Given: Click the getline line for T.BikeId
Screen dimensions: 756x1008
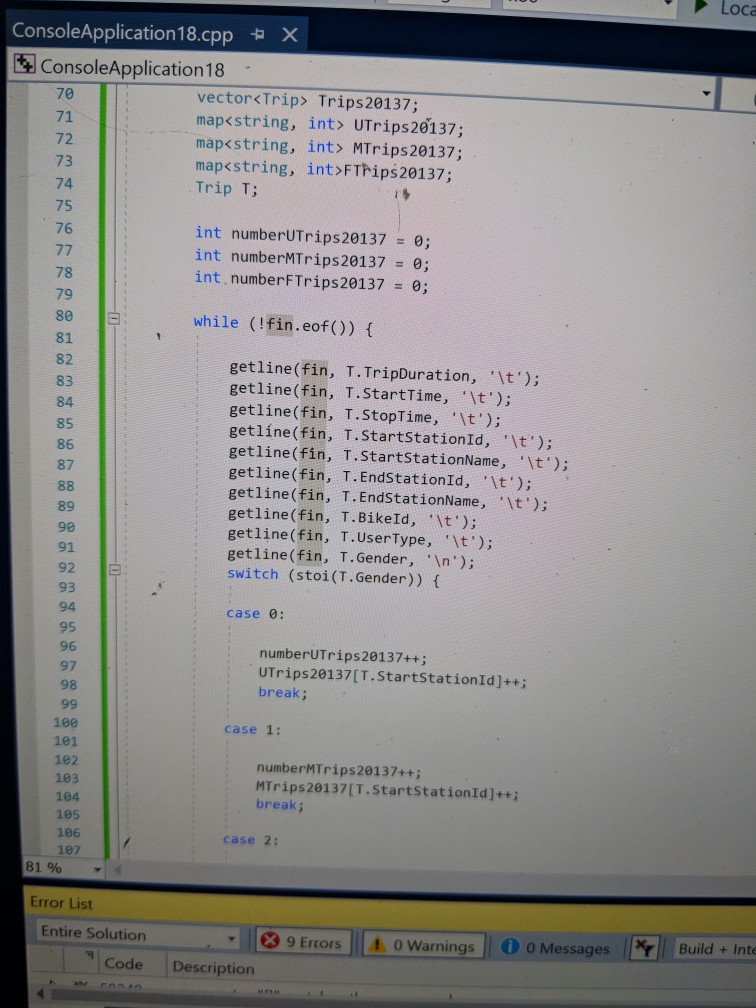Looking at the screenshot, I should point(352,518).
